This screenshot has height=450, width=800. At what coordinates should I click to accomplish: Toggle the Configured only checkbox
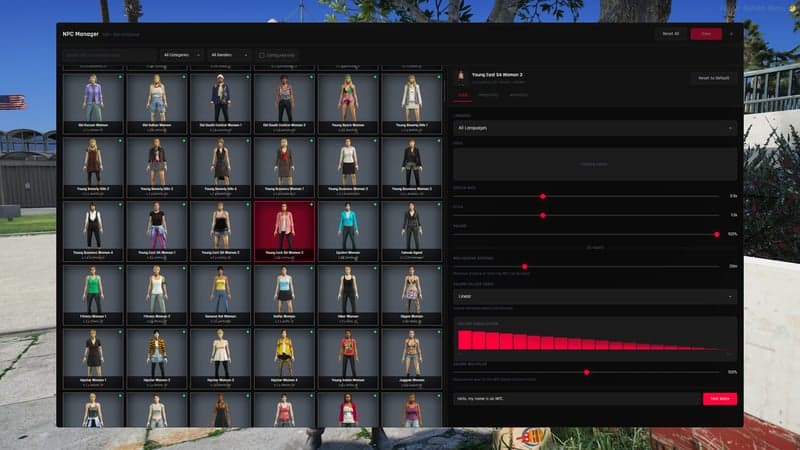click(262, 55)
